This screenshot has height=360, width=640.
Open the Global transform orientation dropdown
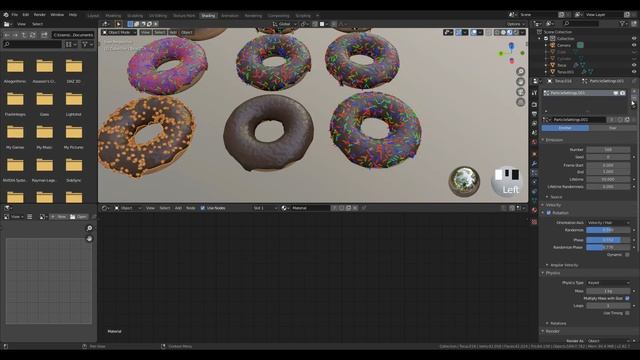(x=284, y=24)
